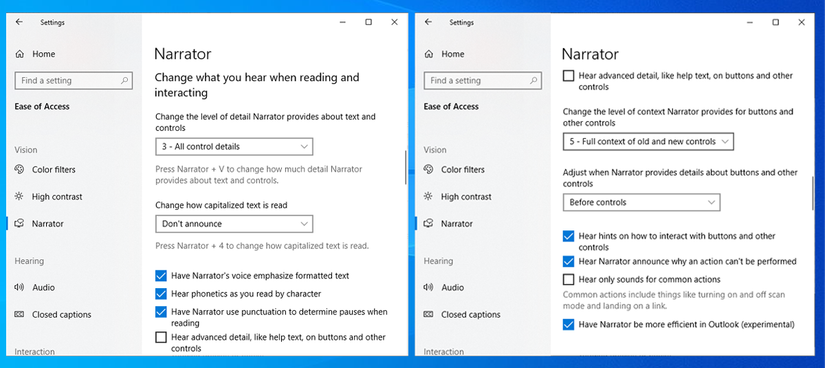Click 'Press Narrator + V' hint text
This screenshot has height=368, width=825.
click(259, 175)
